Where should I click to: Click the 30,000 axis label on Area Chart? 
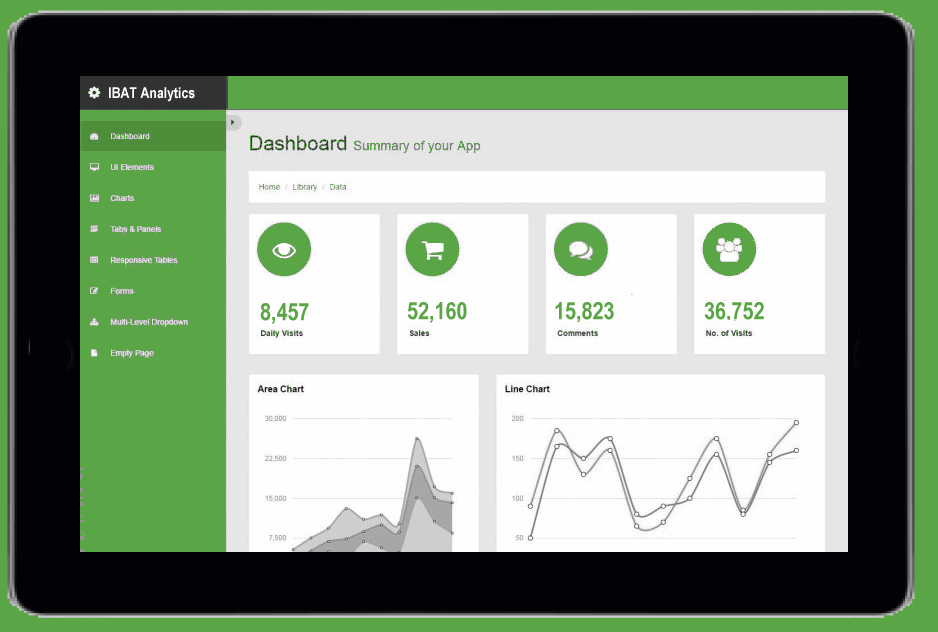click(x=276, y=418)
